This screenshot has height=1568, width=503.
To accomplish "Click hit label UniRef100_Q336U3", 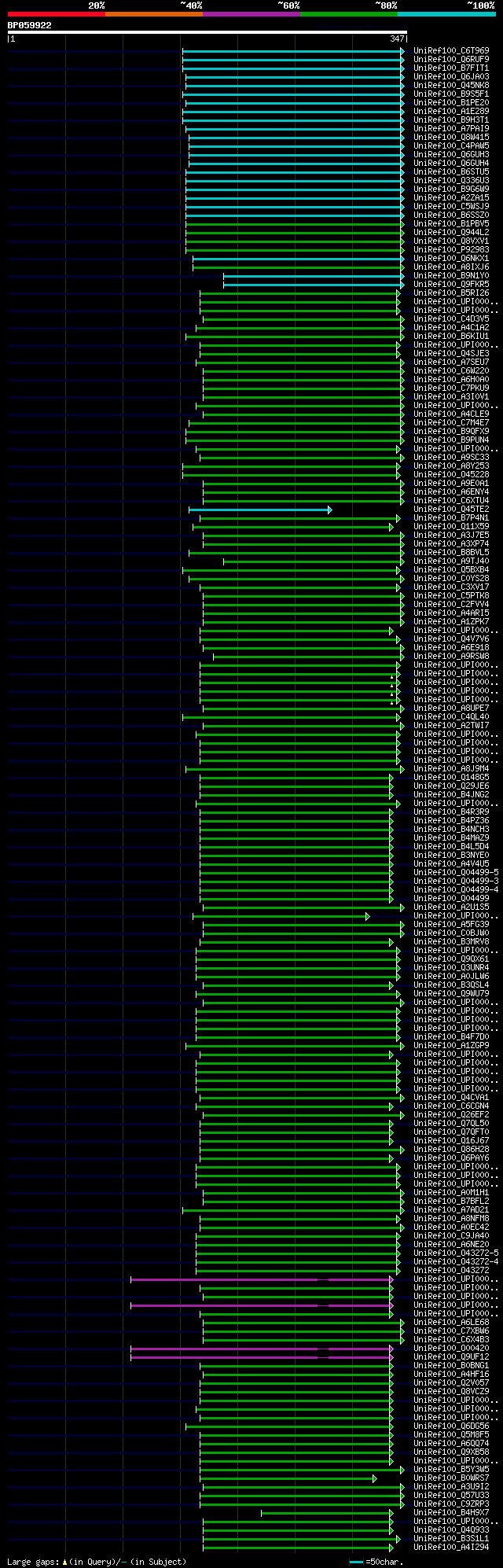I will [451, 180].
